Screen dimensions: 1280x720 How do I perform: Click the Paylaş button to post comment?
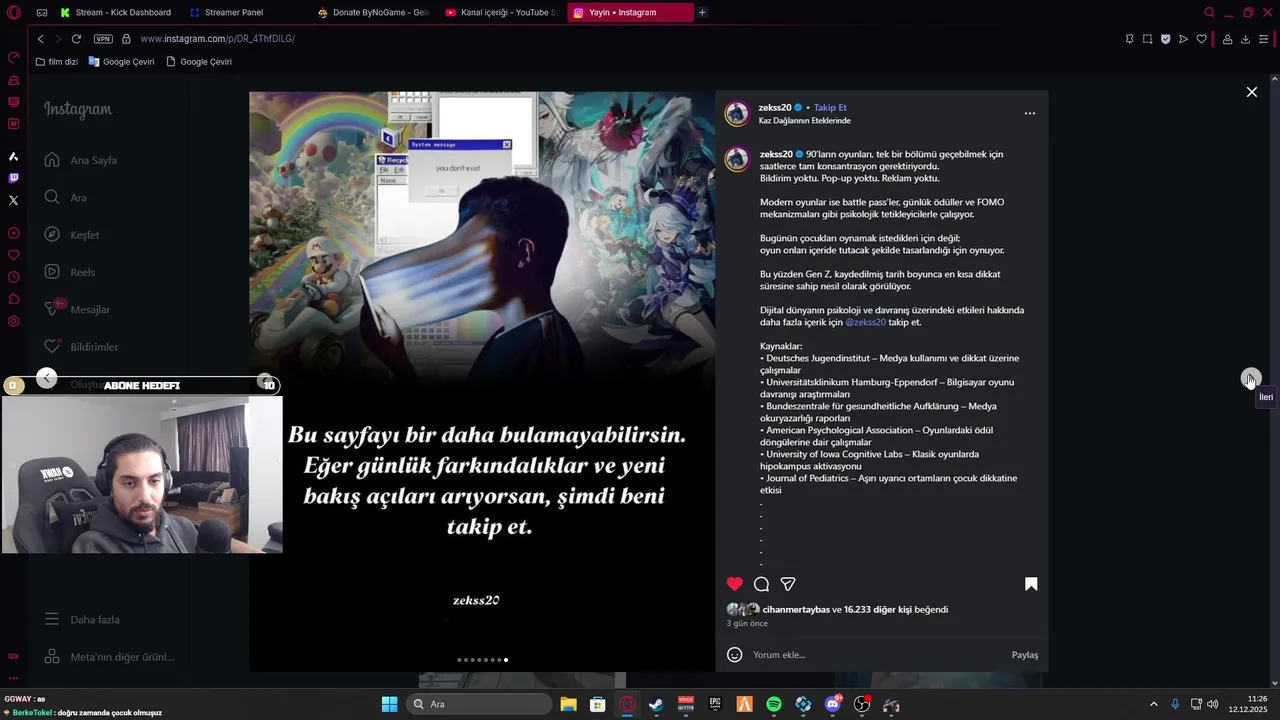pyautogui.click(x=1025, y=655)
